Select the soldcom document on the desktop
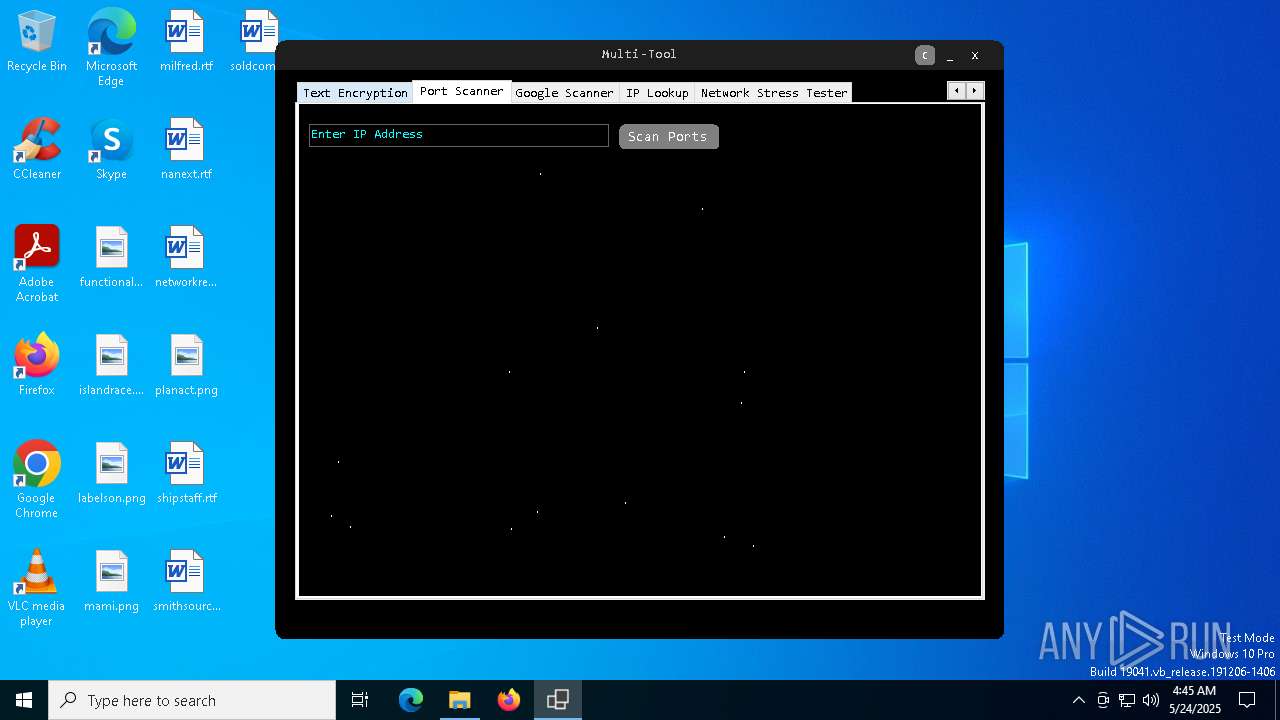The height and width of the screenshot is (720, 1280). click(x=254, y=42)
